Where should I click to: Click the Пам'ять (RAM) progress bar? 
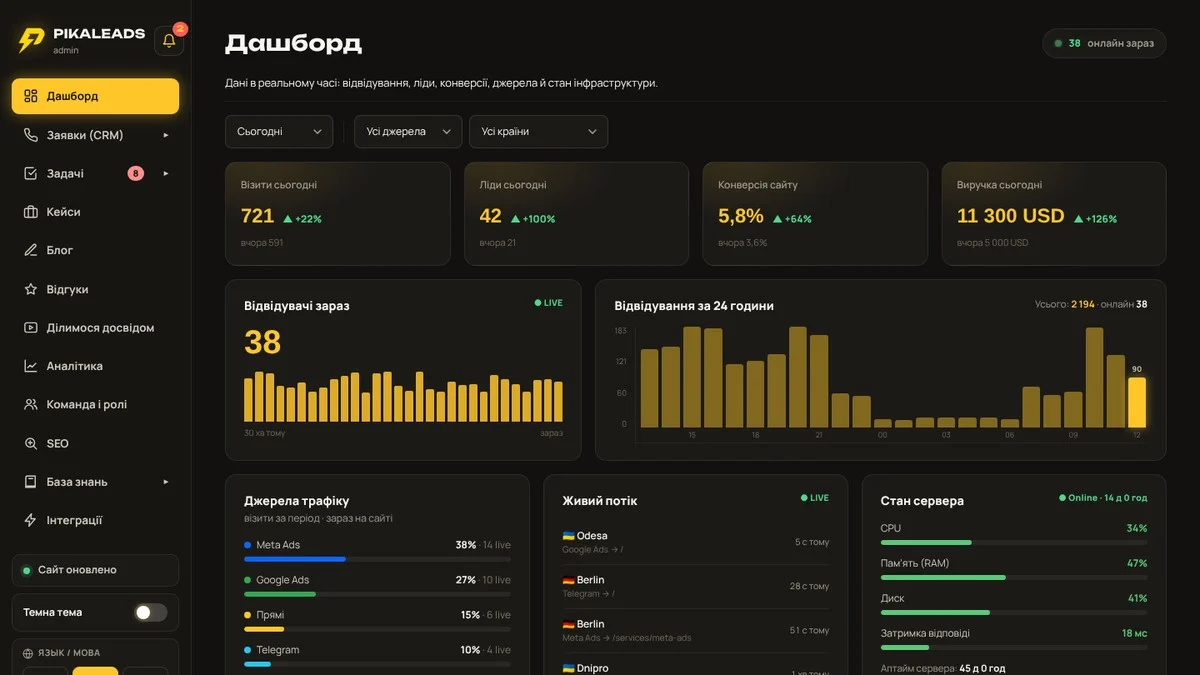[x=1013, y=577]
